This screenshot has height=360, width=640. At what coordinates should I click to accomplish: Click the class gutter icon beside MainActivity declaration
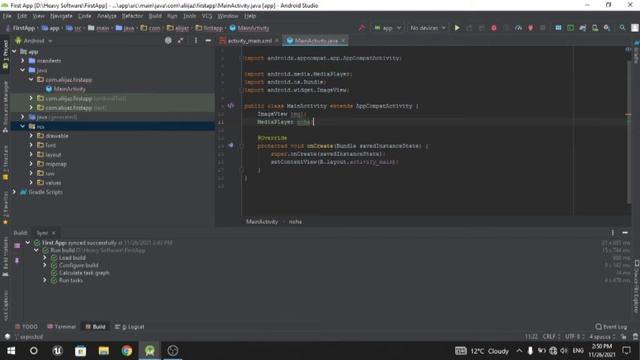tap(231, 106)
